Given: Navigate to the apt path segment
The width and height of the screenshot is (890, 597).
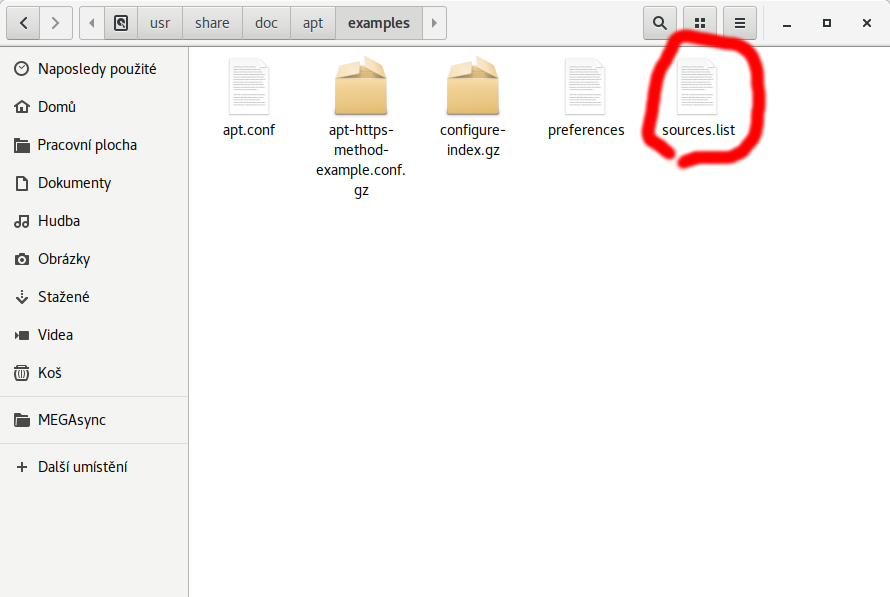Looking at the screenshot, I should click(x=313, y=23).
